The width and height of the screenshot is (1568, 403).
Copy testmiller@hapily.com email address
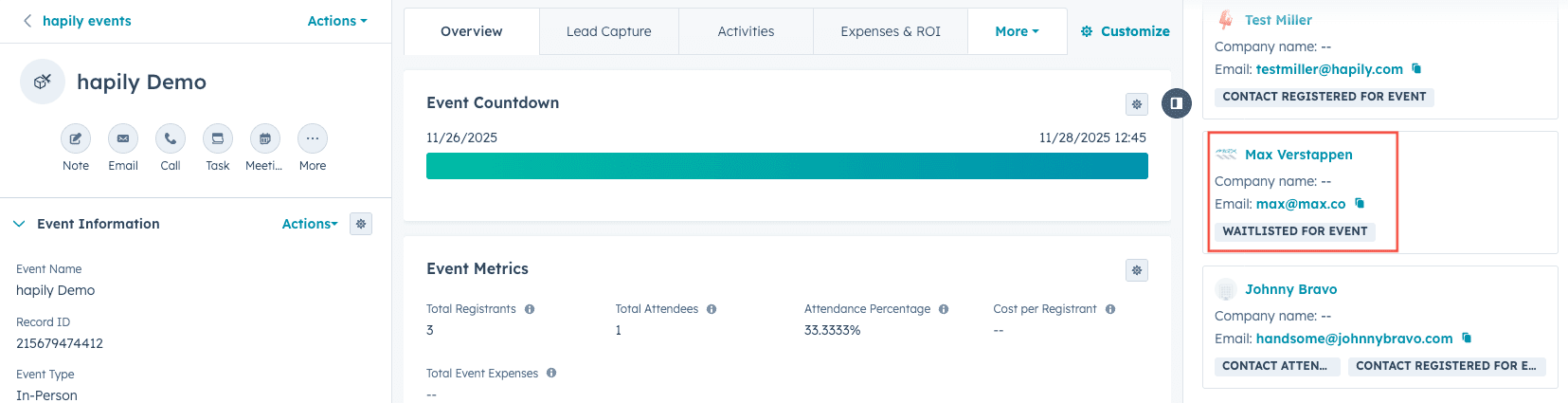click(x=1416, y=68)
